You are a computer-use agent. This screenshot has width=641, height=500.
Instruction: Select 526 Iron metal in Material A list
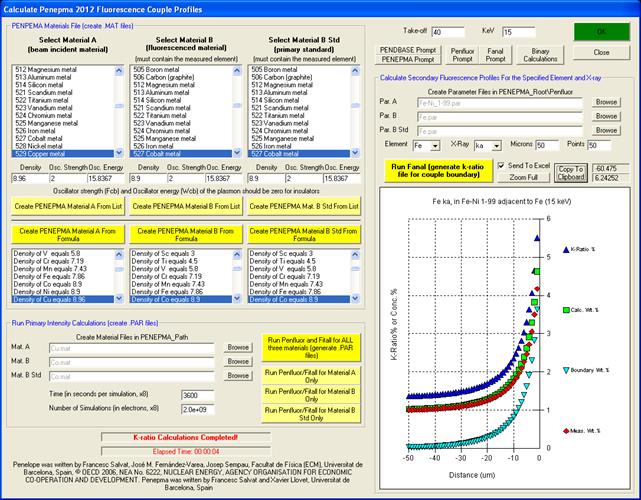63,131
